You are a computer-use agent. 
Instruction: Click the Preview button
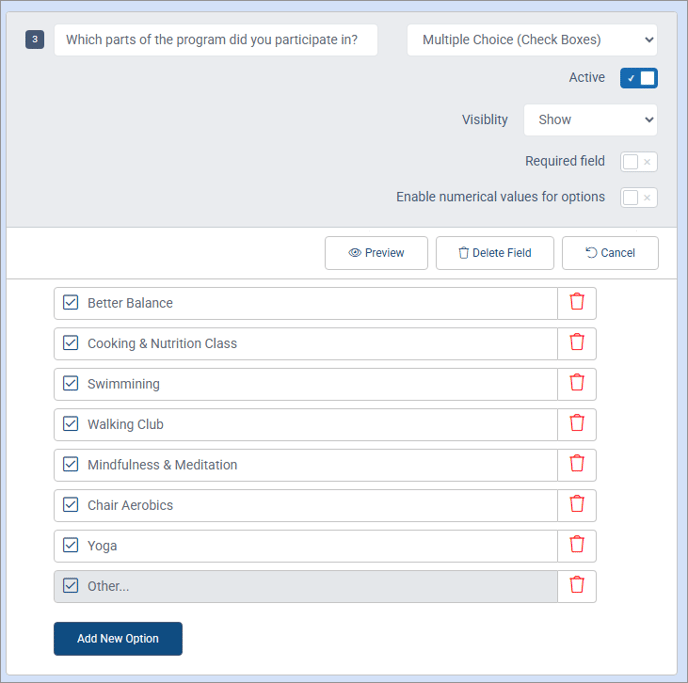click(x=376, y=253)
